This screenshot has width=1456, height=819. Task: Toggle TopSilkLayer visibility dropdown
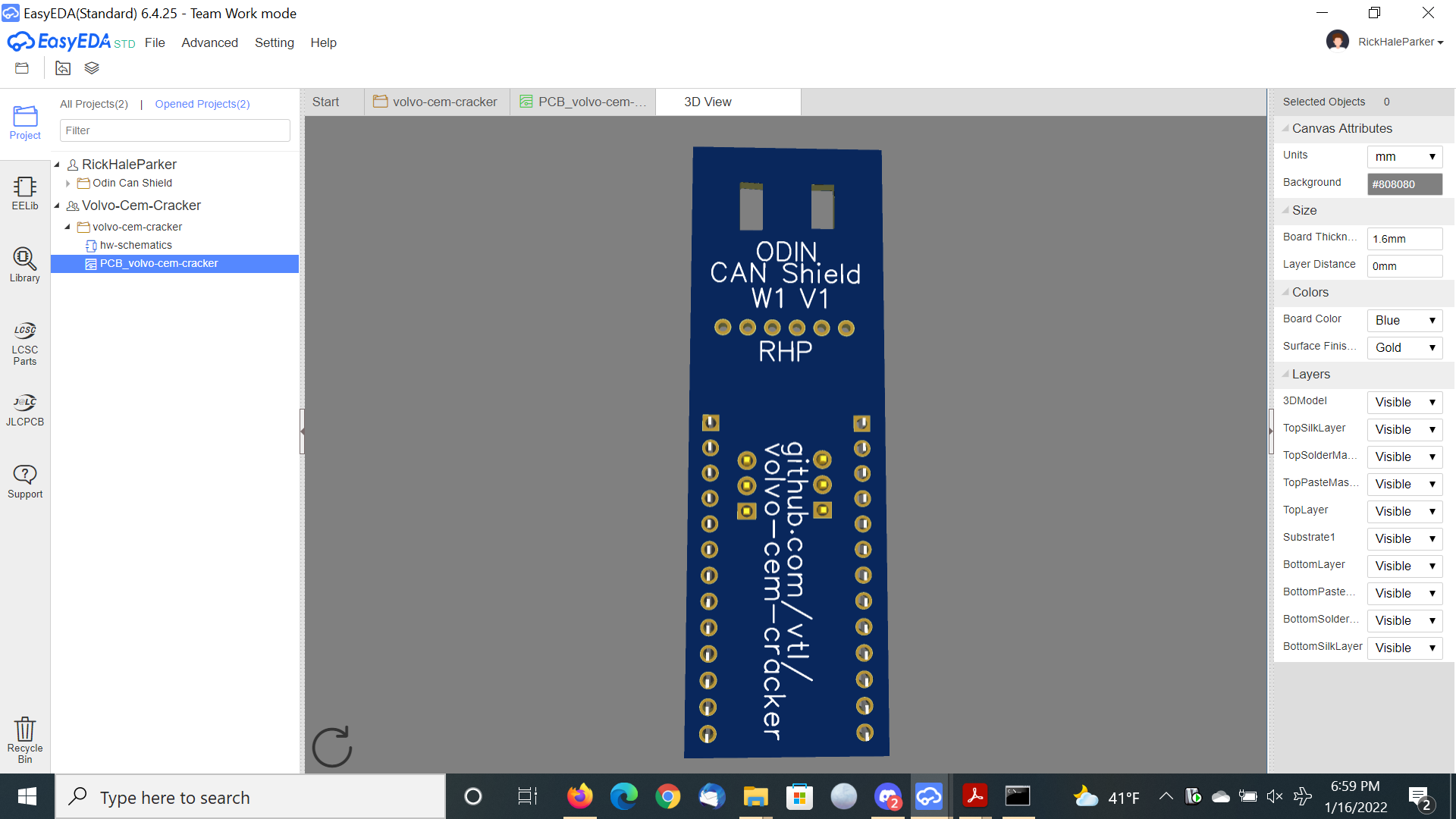point(1404,429)
